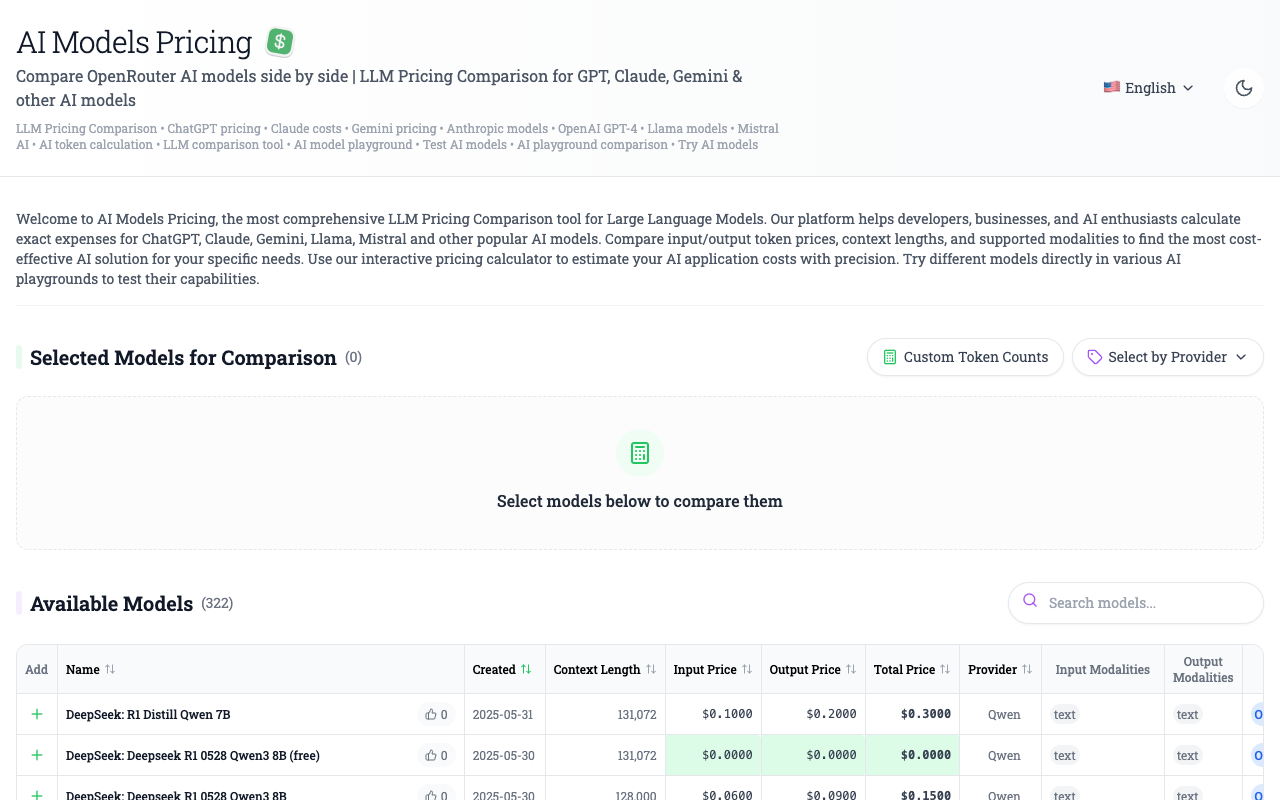Sort table by Created column
Viewport: 1280px width, 800px height.
coord(502,670)
